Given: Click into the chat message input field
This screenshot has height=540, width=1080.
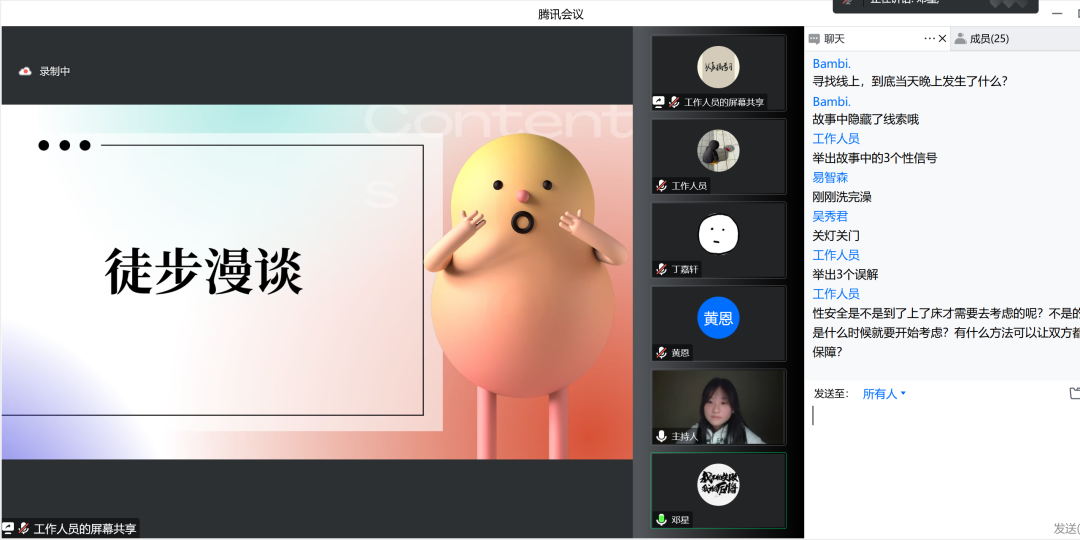Looking at the screenshot, I should tap(940, 460).
